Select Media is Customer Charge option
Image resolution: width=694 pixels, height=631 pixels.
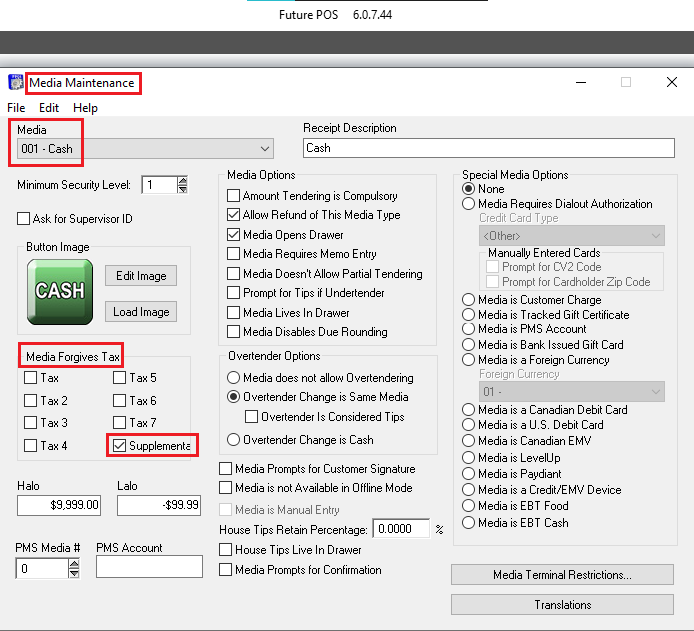tap(469, 300)
